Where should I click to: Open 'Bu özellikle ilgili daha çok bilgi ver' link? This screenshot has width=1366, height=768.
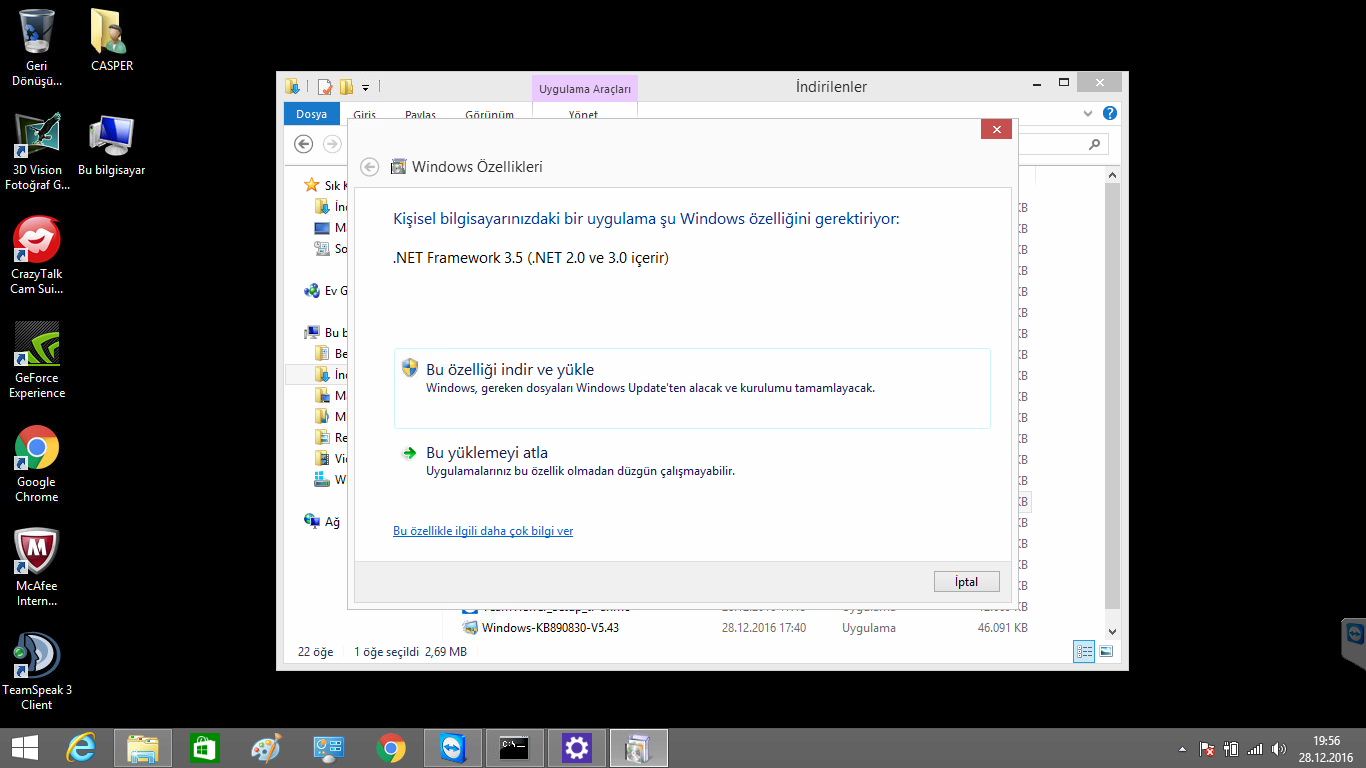click(x=483, y=530)
